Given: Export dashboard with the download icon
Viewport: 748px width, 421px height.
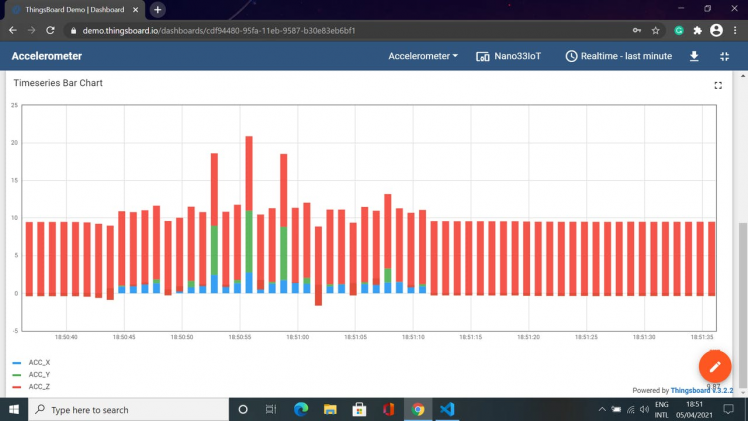Looking at the screenshot, I should (694, 56).
